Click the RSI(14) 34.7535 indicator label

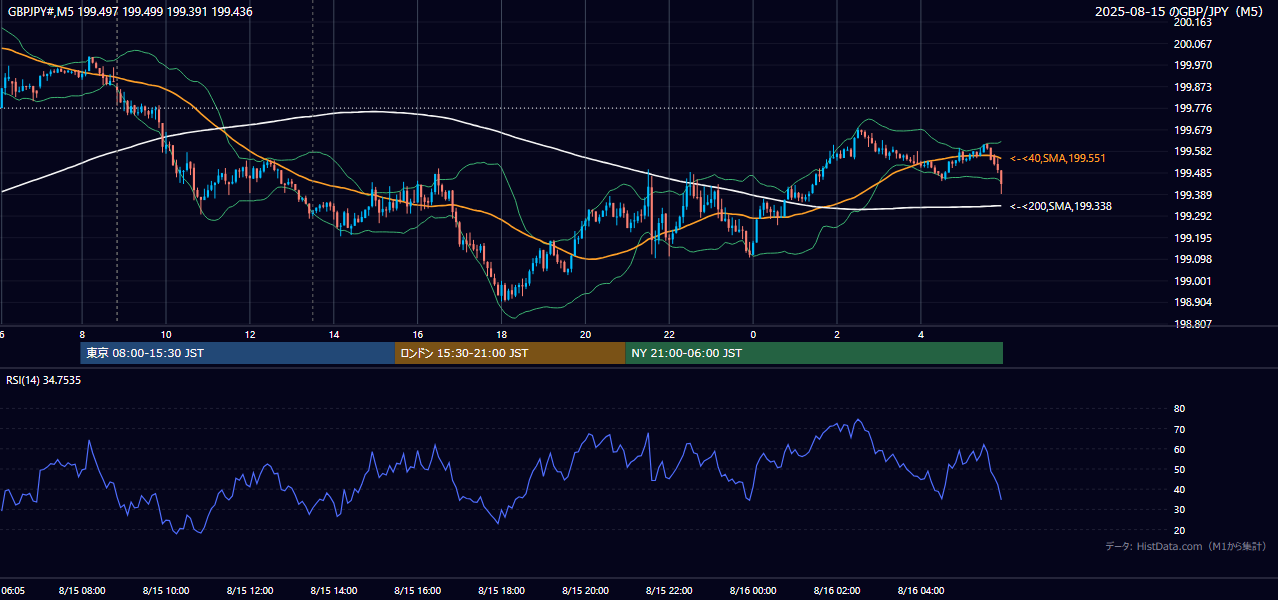(x=44, y=380)
